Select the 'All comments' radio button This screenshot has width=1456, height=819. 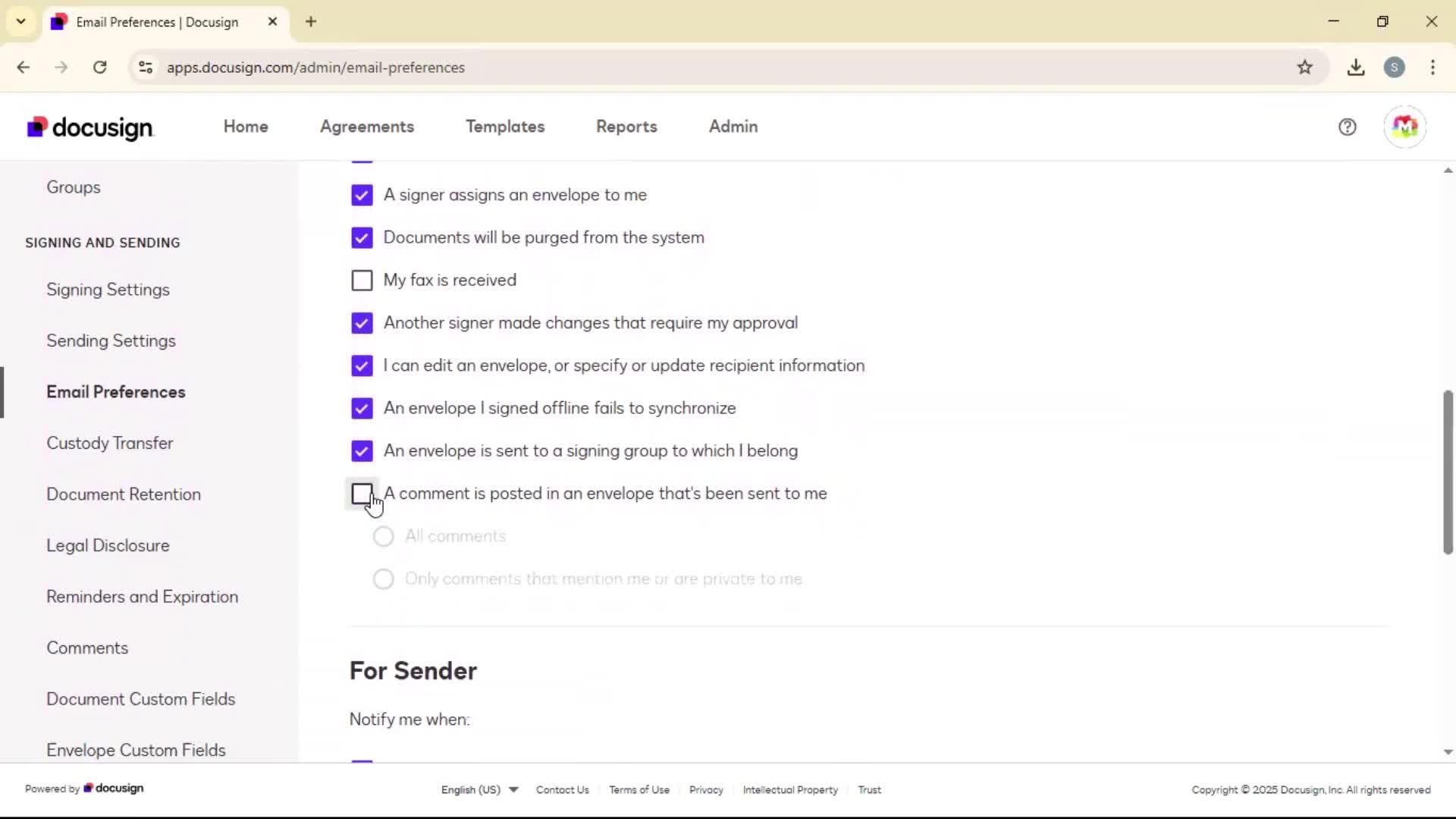point(384,537)
